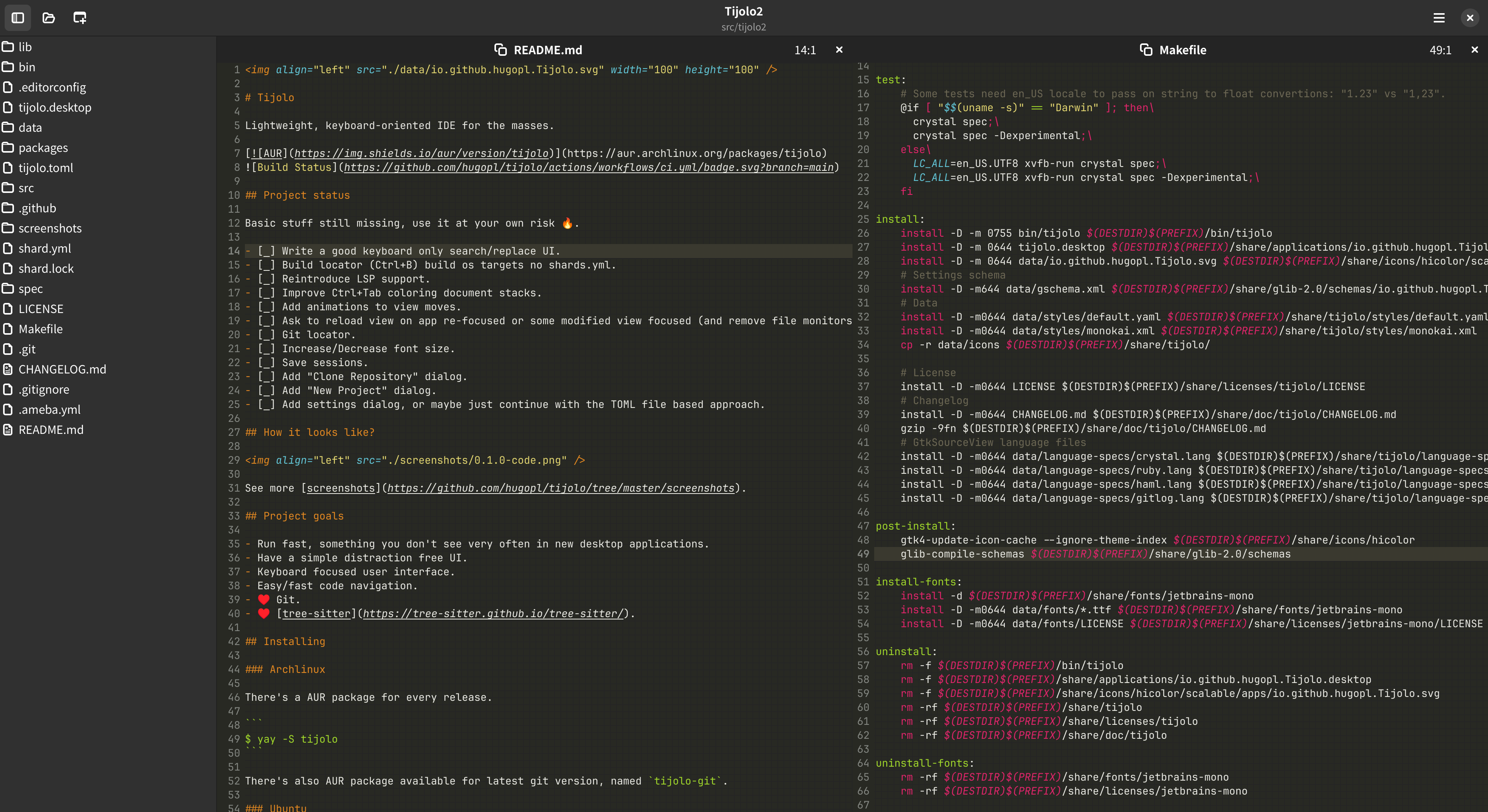Click the new window icon in header
This screenshot has height=812, width=1488.
point(80,18)
